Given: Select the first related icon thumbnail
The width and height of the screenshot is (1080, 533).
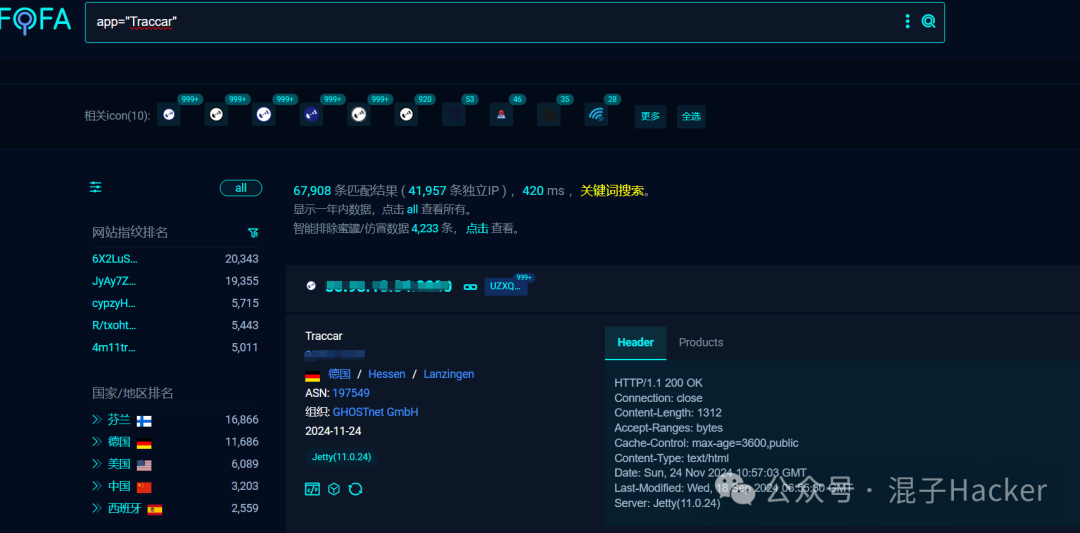Looking at the screenshot, I should [169, 115].
